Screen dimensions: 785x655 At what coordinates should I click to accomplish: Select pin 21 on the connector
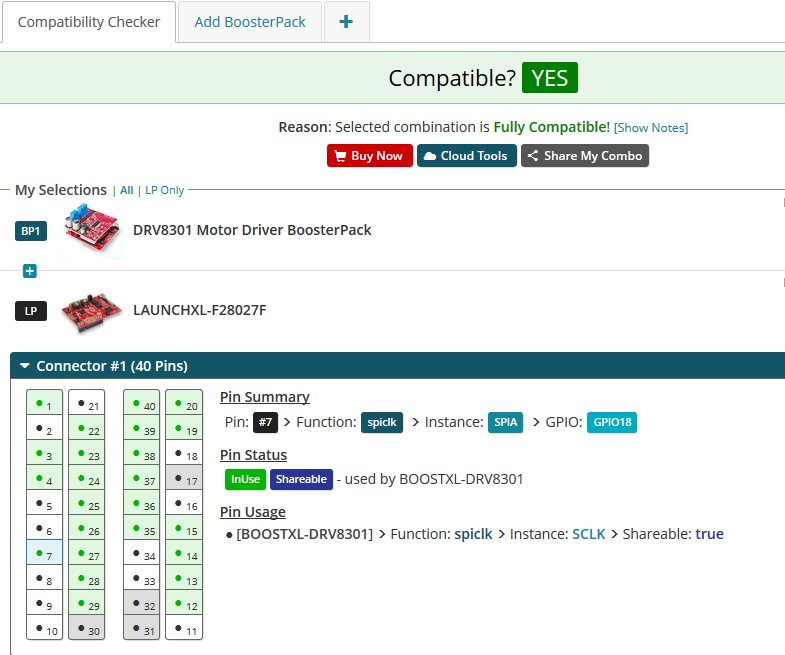click(87, 403)
